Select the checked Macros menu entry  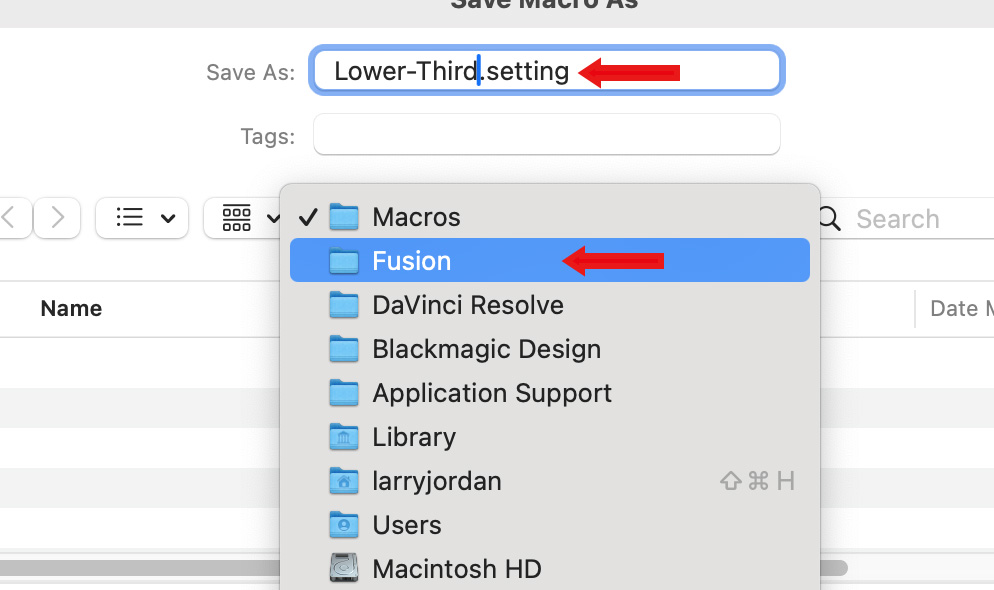416,217
